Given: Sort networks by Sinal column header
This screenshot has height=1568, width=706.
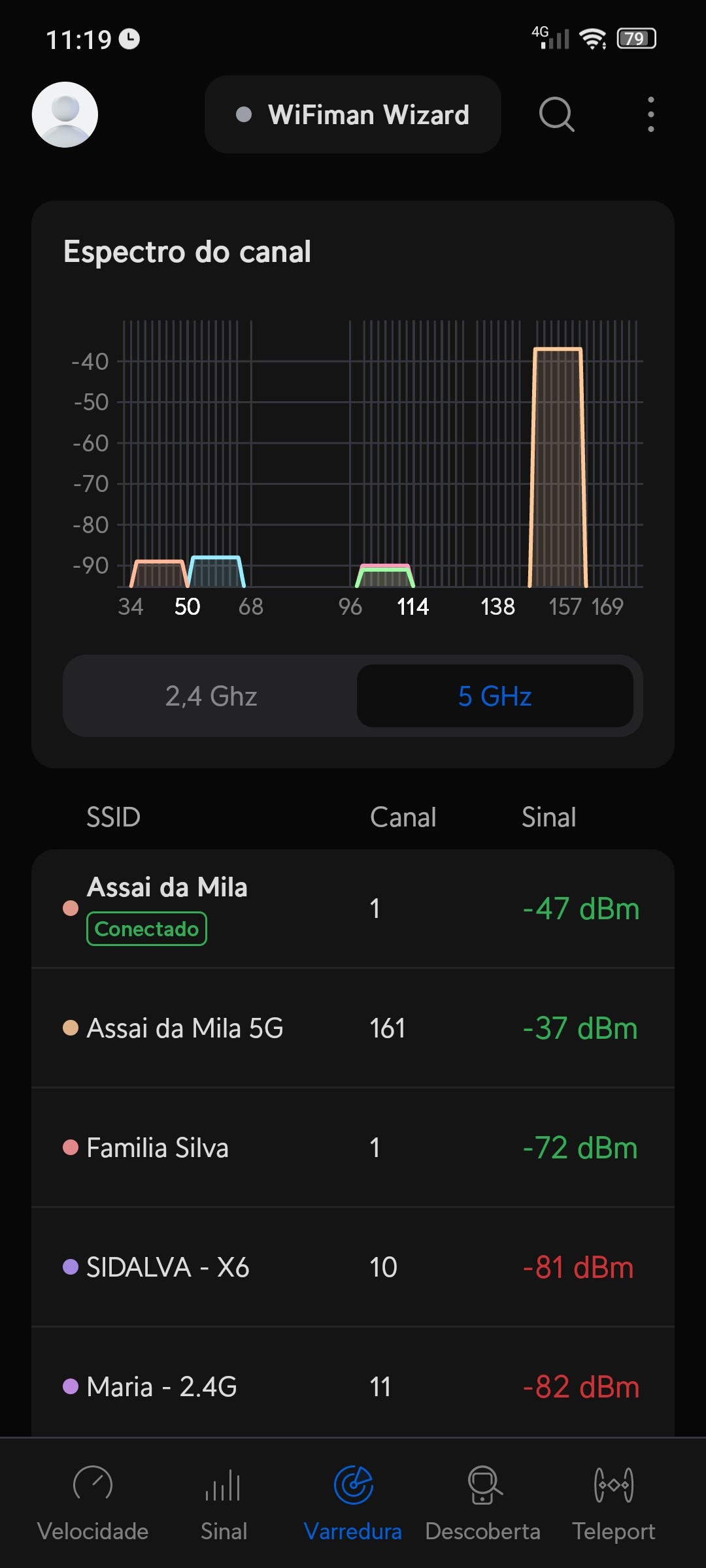Looking at the screenshot, I should 548,817.
